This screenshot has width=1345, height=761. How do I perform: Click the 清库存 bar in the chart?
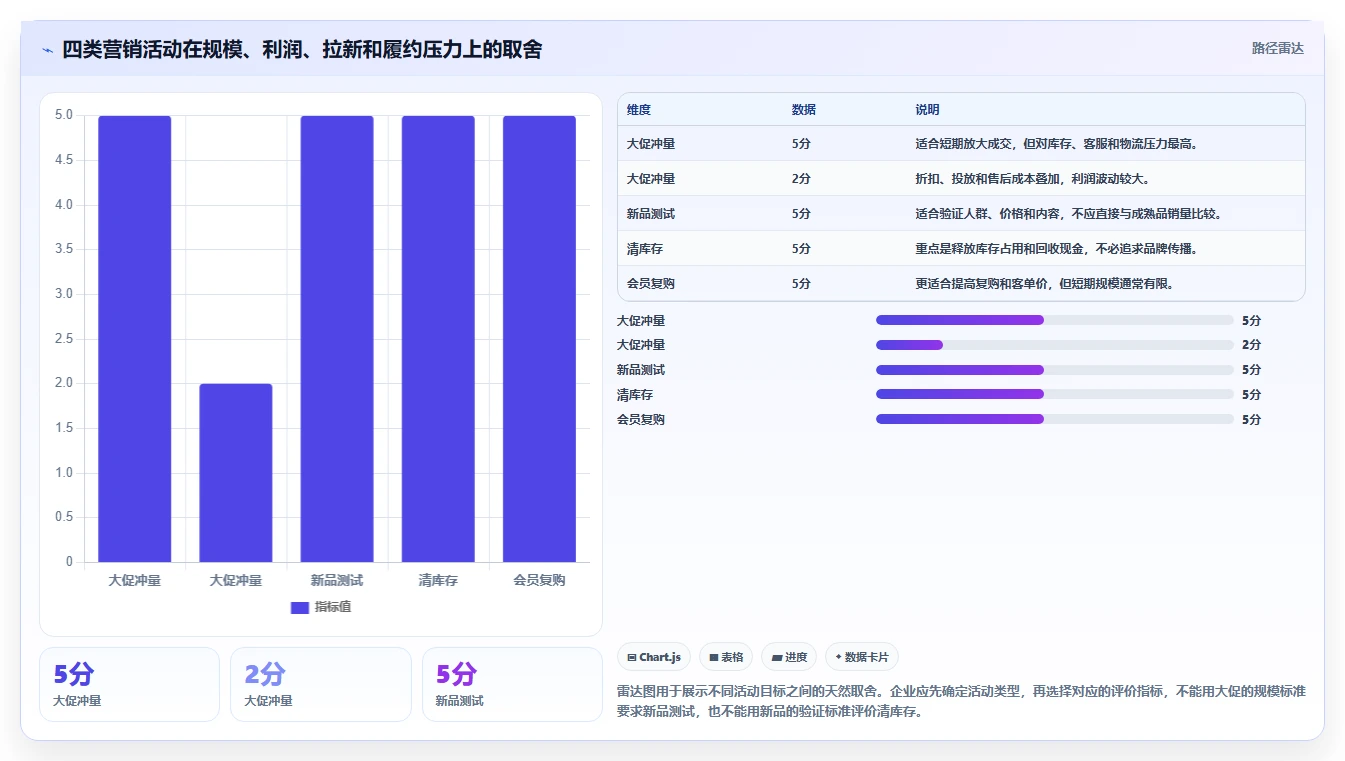tap(438, 339)
